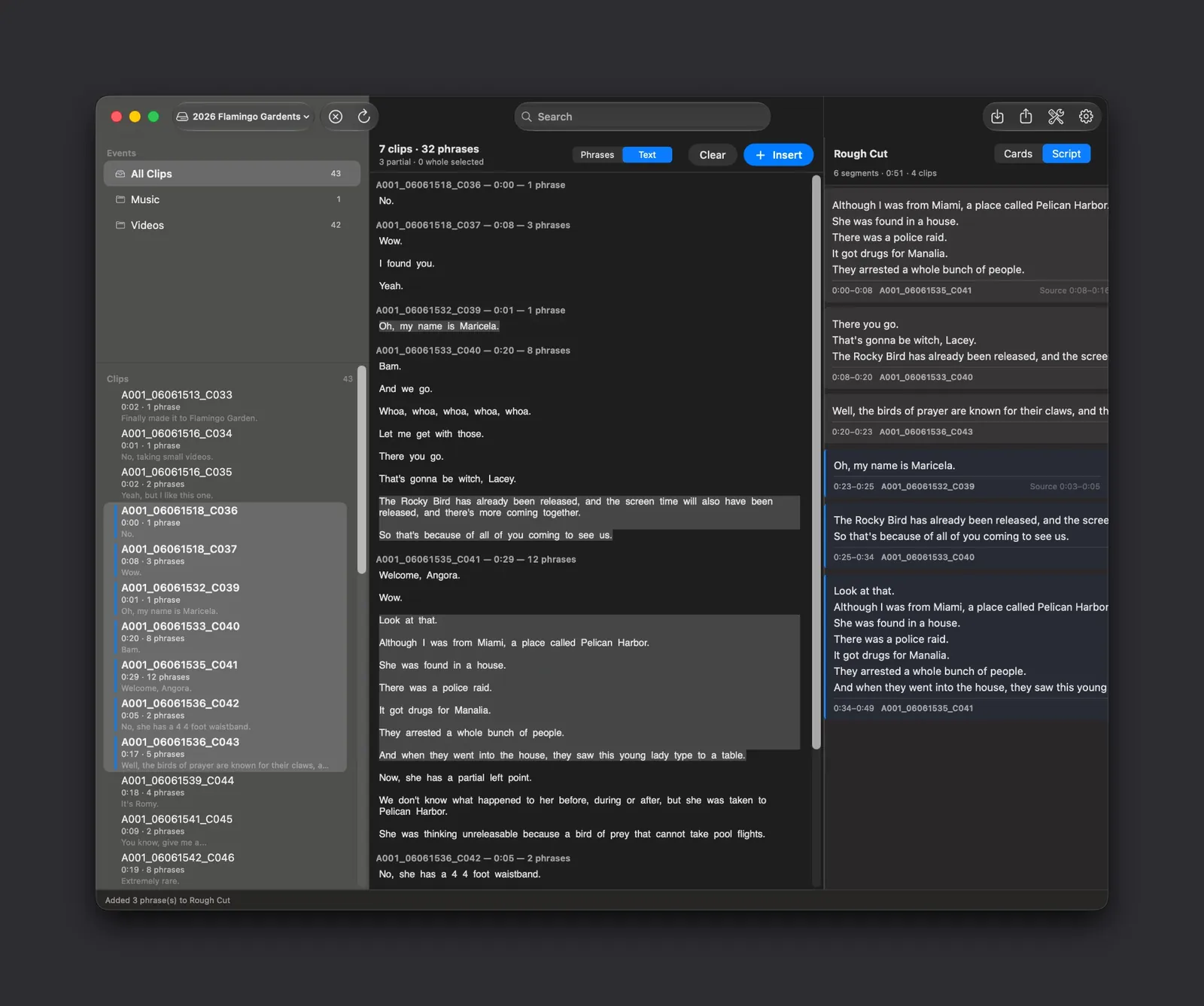The width and height of the screenshot is (1204, 1006).
Task: Select clip A001_06061533_C040 in list
Action: (226, 637)
